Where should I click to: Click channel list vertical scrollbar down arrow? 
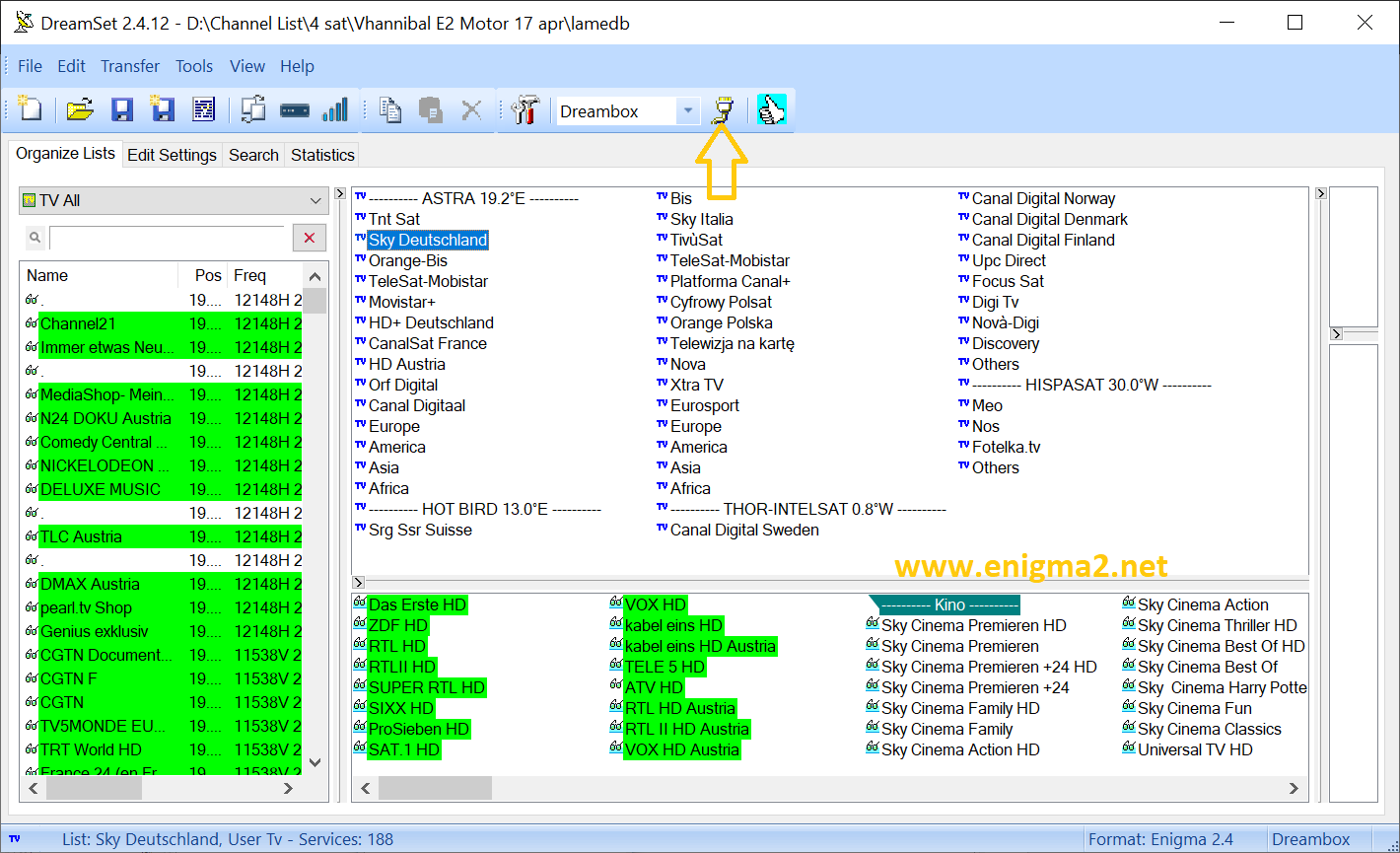(x=315, y=762)
